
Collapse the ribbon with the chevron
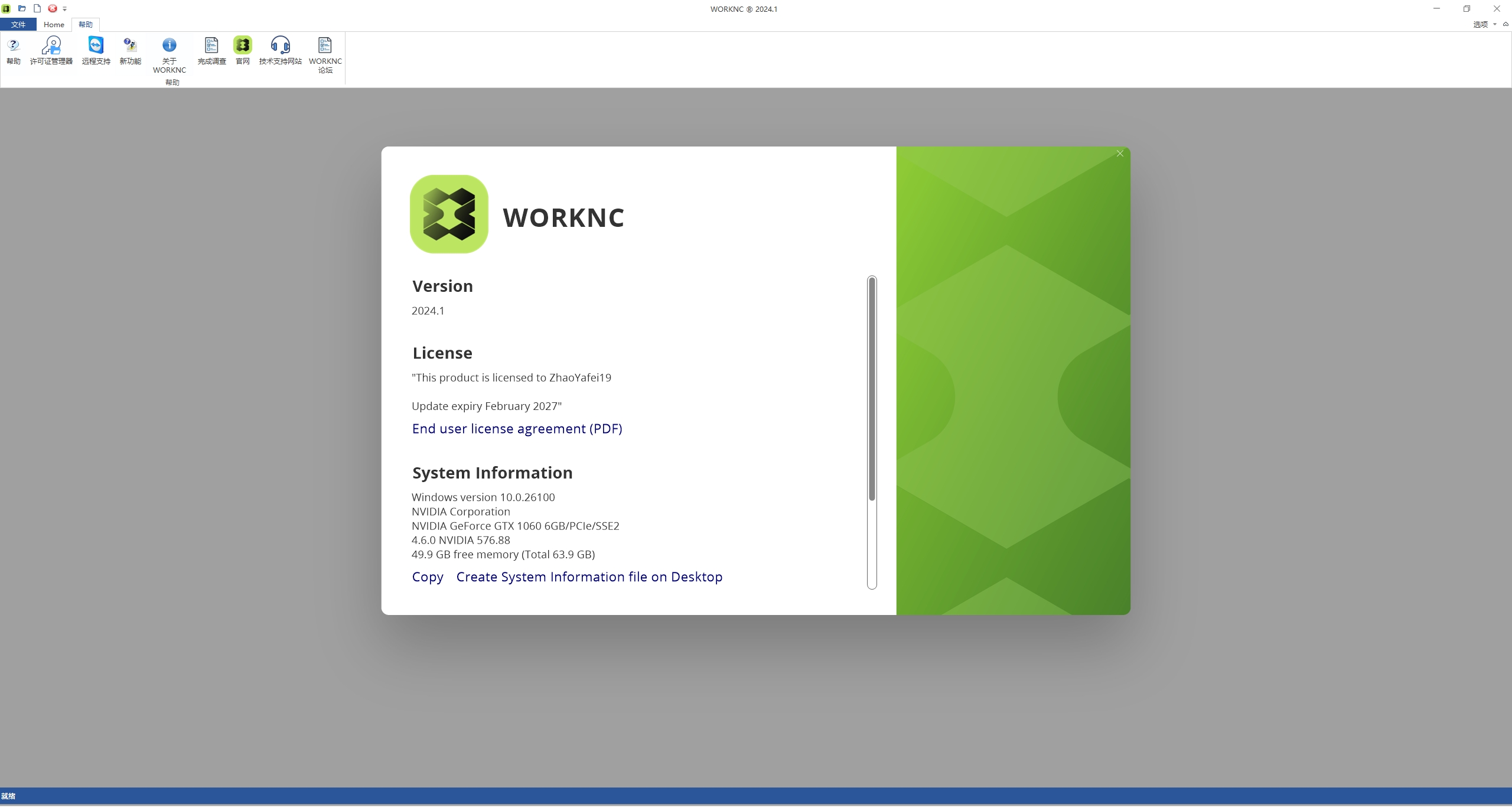click(1506, 24)
